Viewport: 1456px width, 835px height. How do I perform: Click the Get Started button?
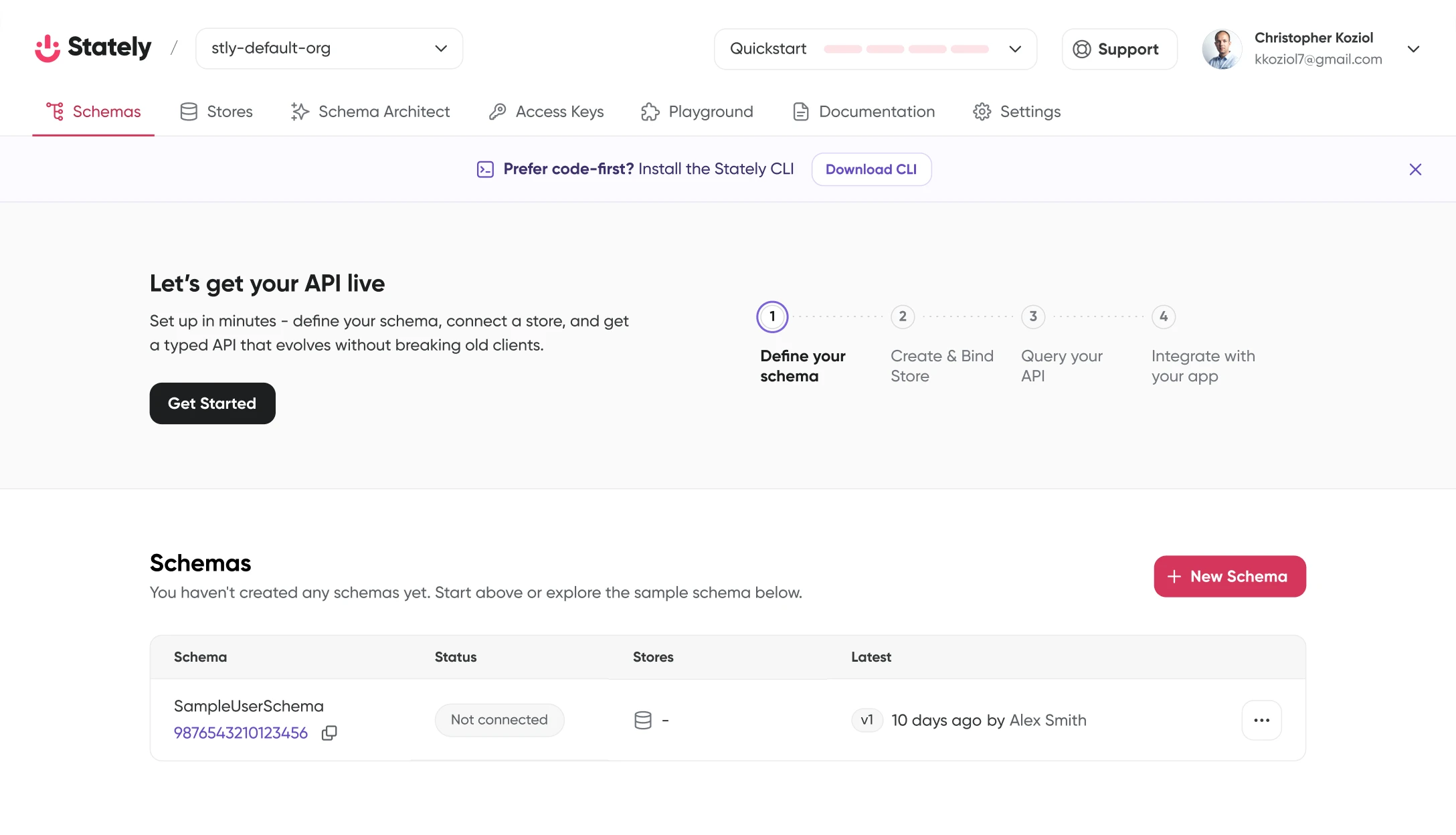pyautogui.click(x=212, y=403)
